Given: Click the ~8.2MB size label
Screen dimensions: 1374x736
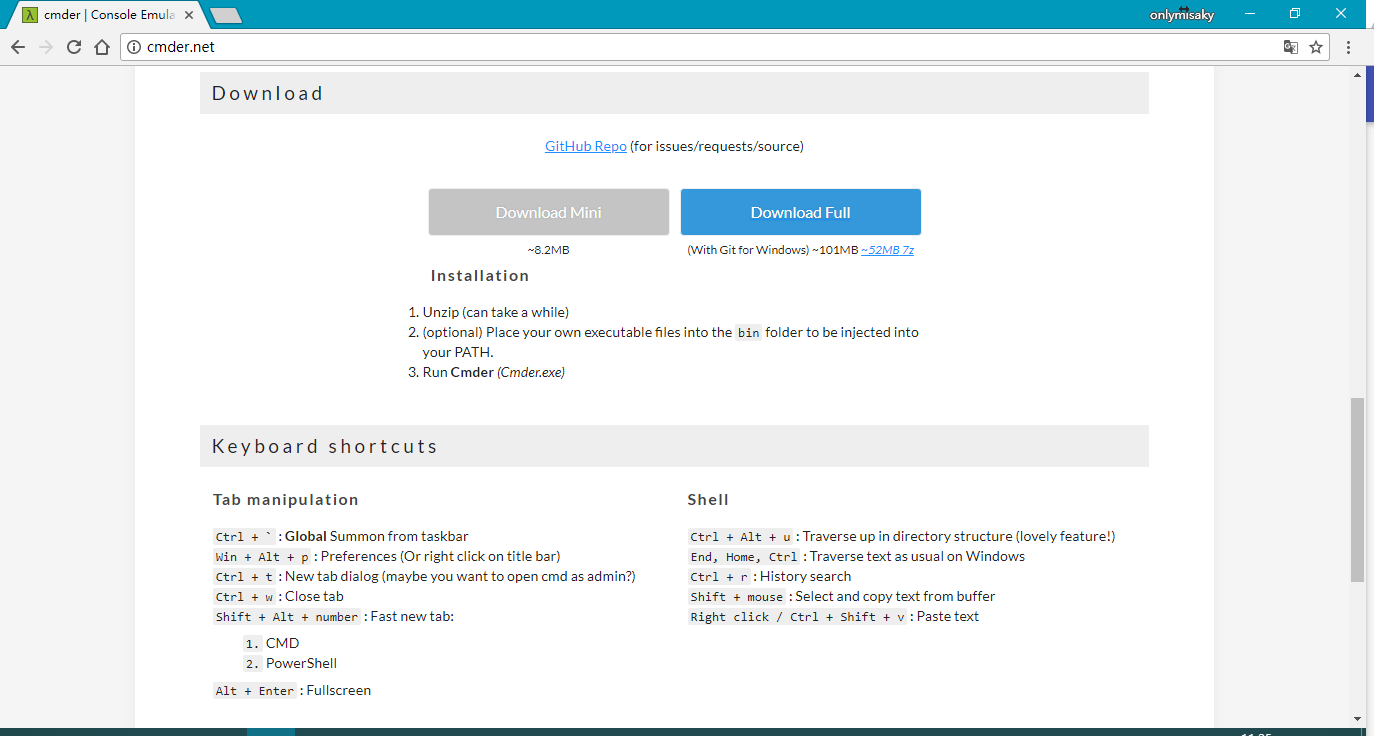Looking at the screenshot, I should (549, 250).
